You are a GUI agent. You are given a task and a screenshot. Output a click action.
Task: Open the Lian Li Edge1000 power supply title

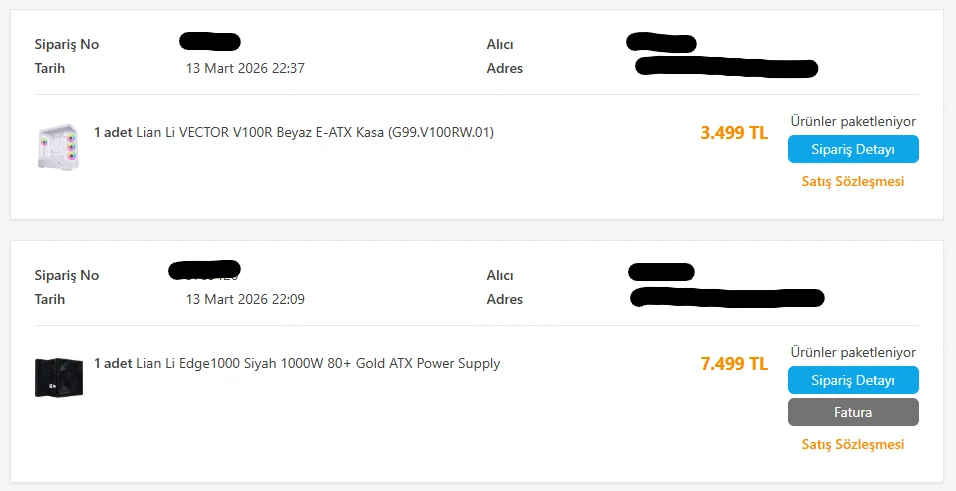317,363
